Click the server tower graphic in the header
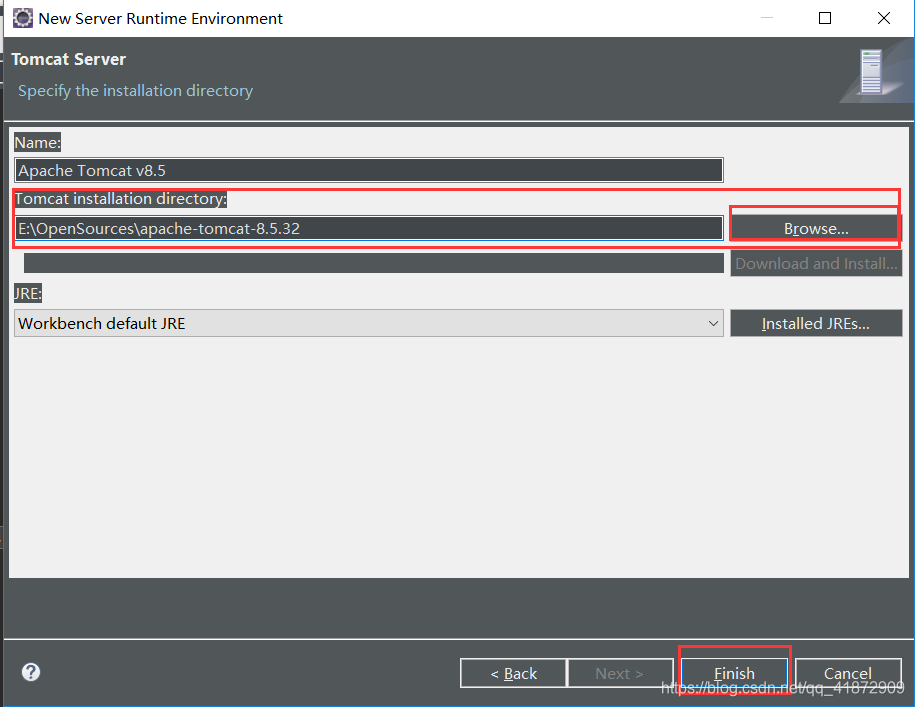 (871, 72)
